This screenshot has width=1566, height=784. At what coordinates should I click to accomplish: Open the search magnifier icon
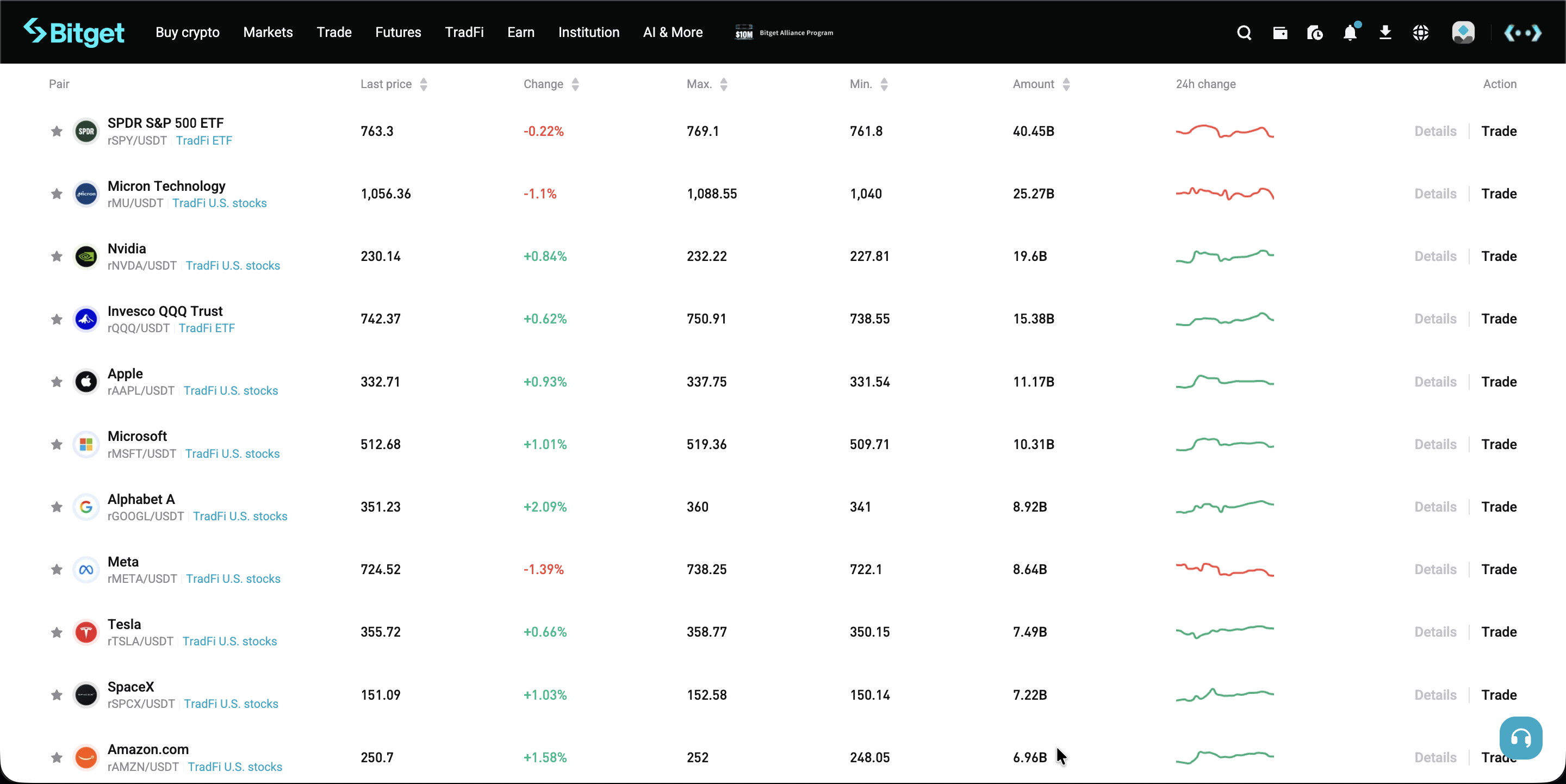click(x=1244, y=33)
